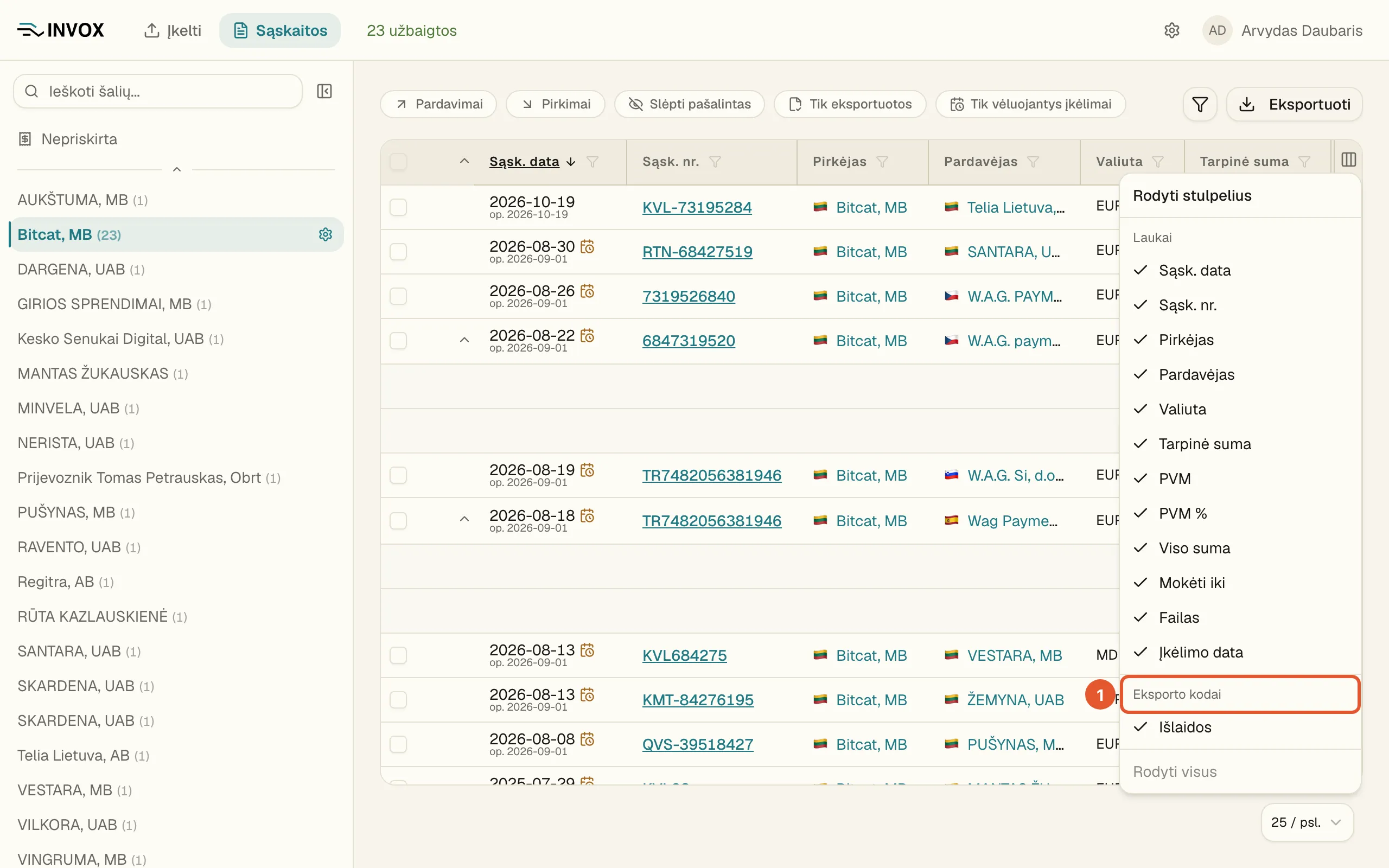Toggle Slėpti pašalintas filter
Viewport: 1389px width, 868px height.
pyautogui.click(x=689, y=104)
